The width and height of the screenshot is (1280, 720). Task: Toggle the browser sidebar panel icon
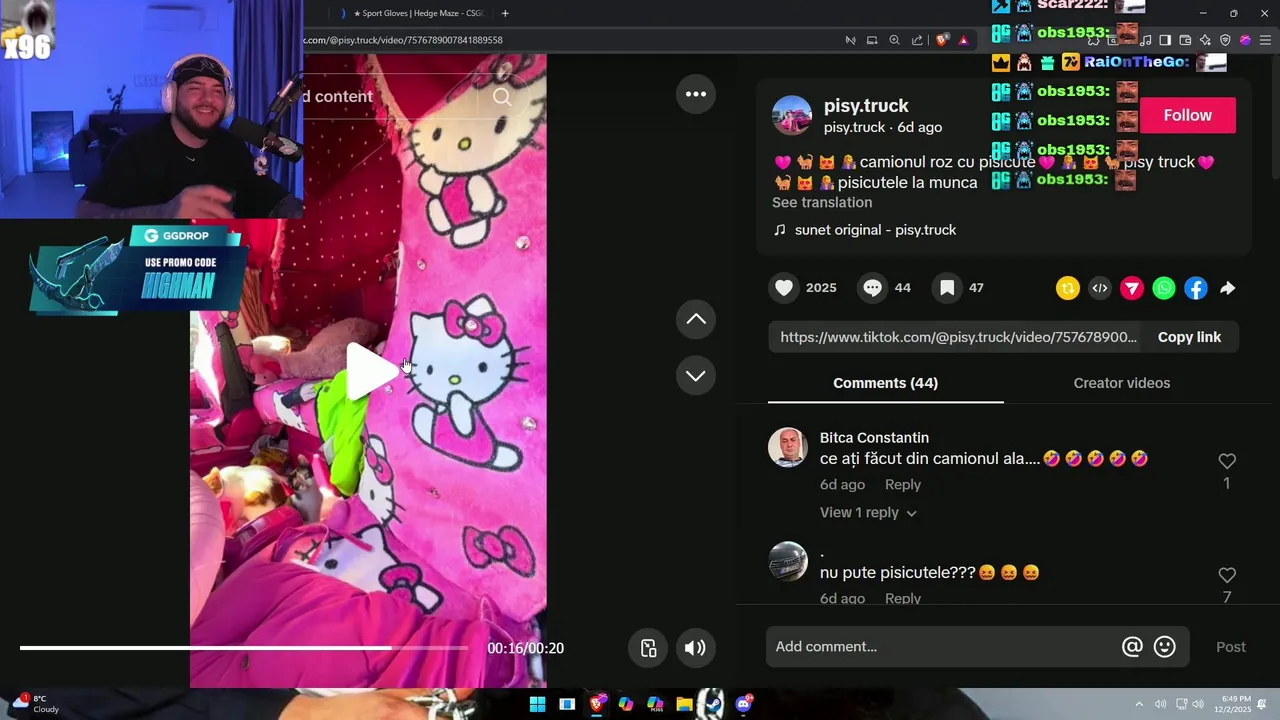pos(1165,40)
